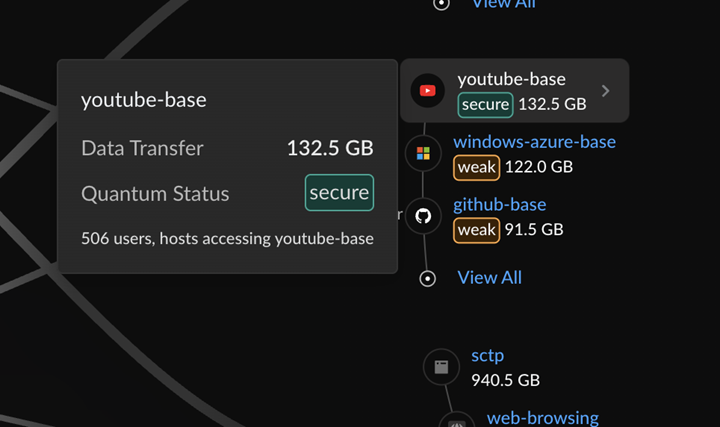720x427 pixels.
Task: Click the weak badge for windows-azure-base
Action: click(x=476, y=167)
